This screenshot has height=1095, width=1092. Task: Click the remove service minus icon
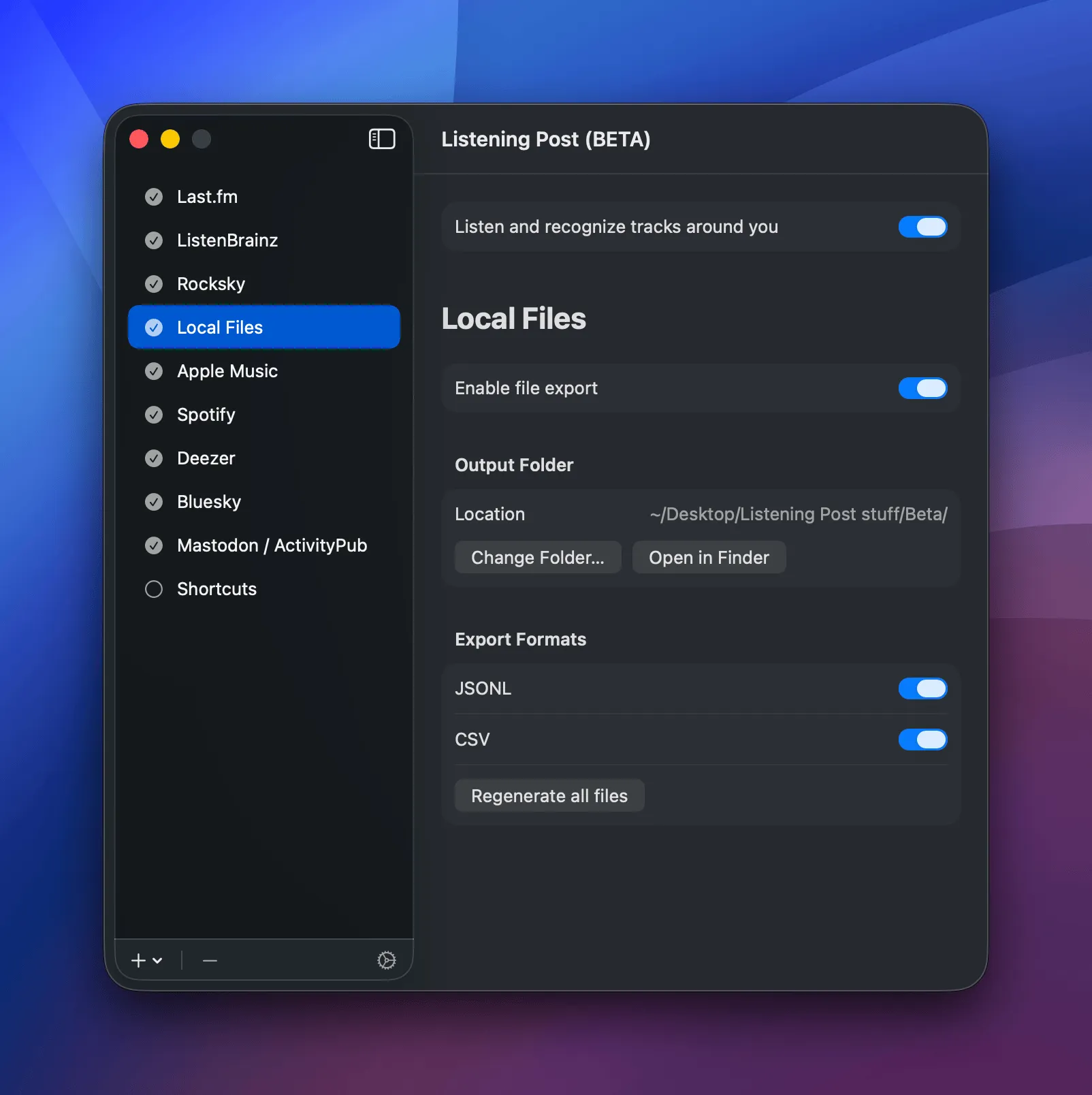[209, 960]
